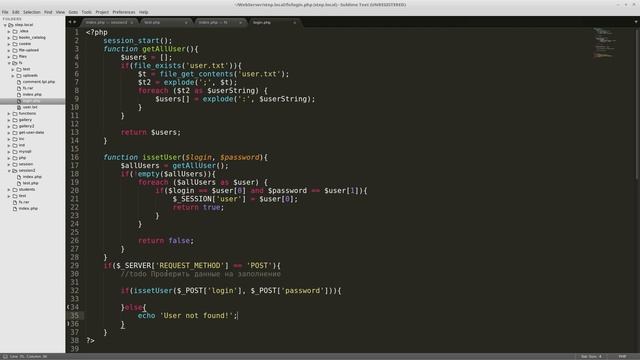
Task: Open the Goto menu
Action: click(x=73, y=12)
